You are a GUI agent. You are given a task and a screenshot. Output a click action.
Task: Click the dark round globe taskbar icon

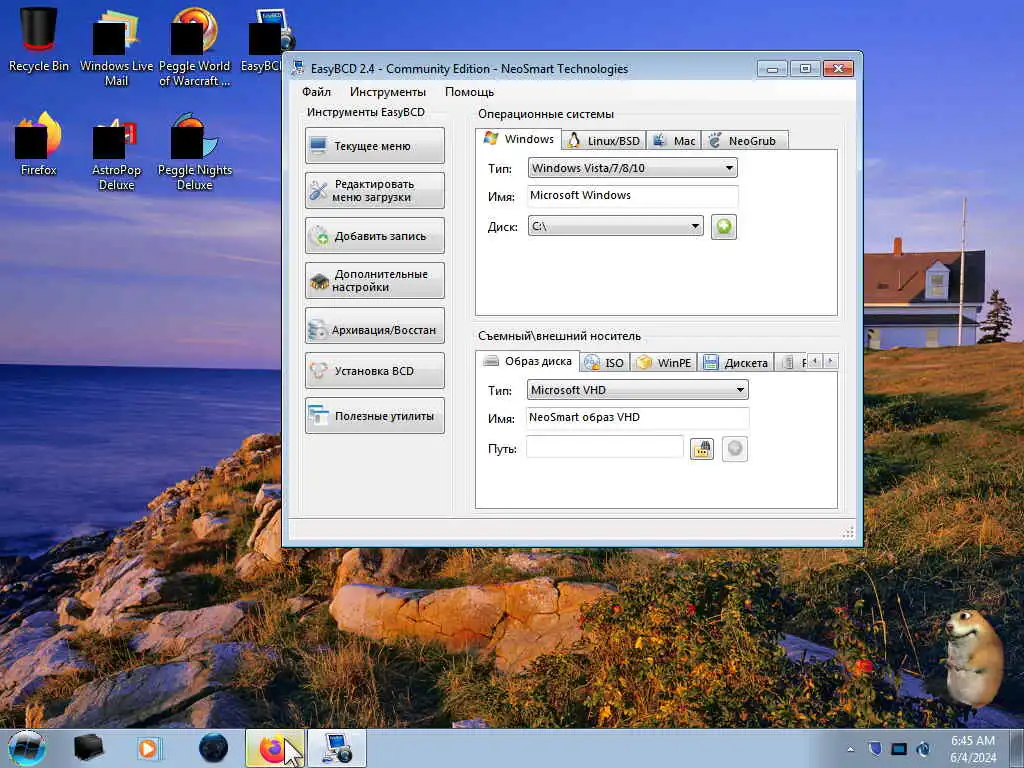click(213, 748)
